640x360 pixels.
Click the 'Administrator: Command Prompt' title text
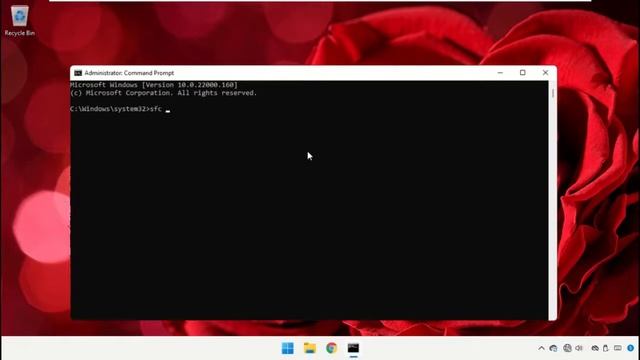point(129,73)
